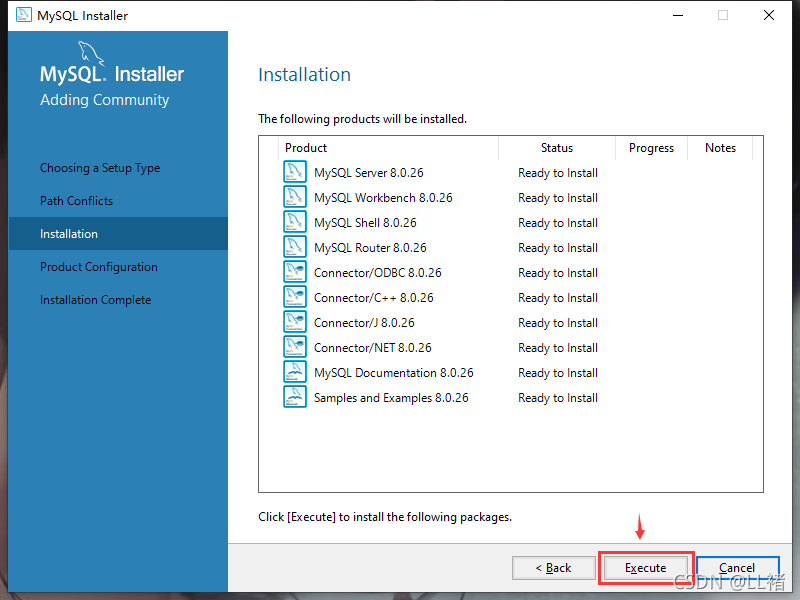Click the Execute button
Screen dimensions: 800x600
(645, 568)
